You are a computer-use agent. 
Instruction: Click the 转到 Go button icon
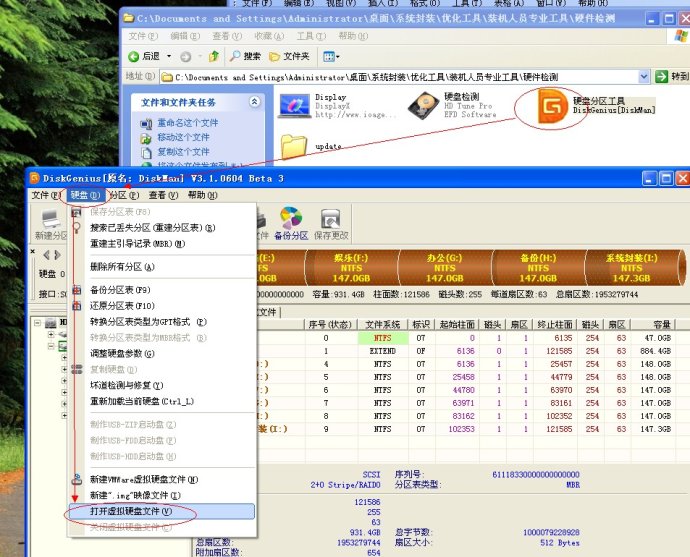pos(661,77)
